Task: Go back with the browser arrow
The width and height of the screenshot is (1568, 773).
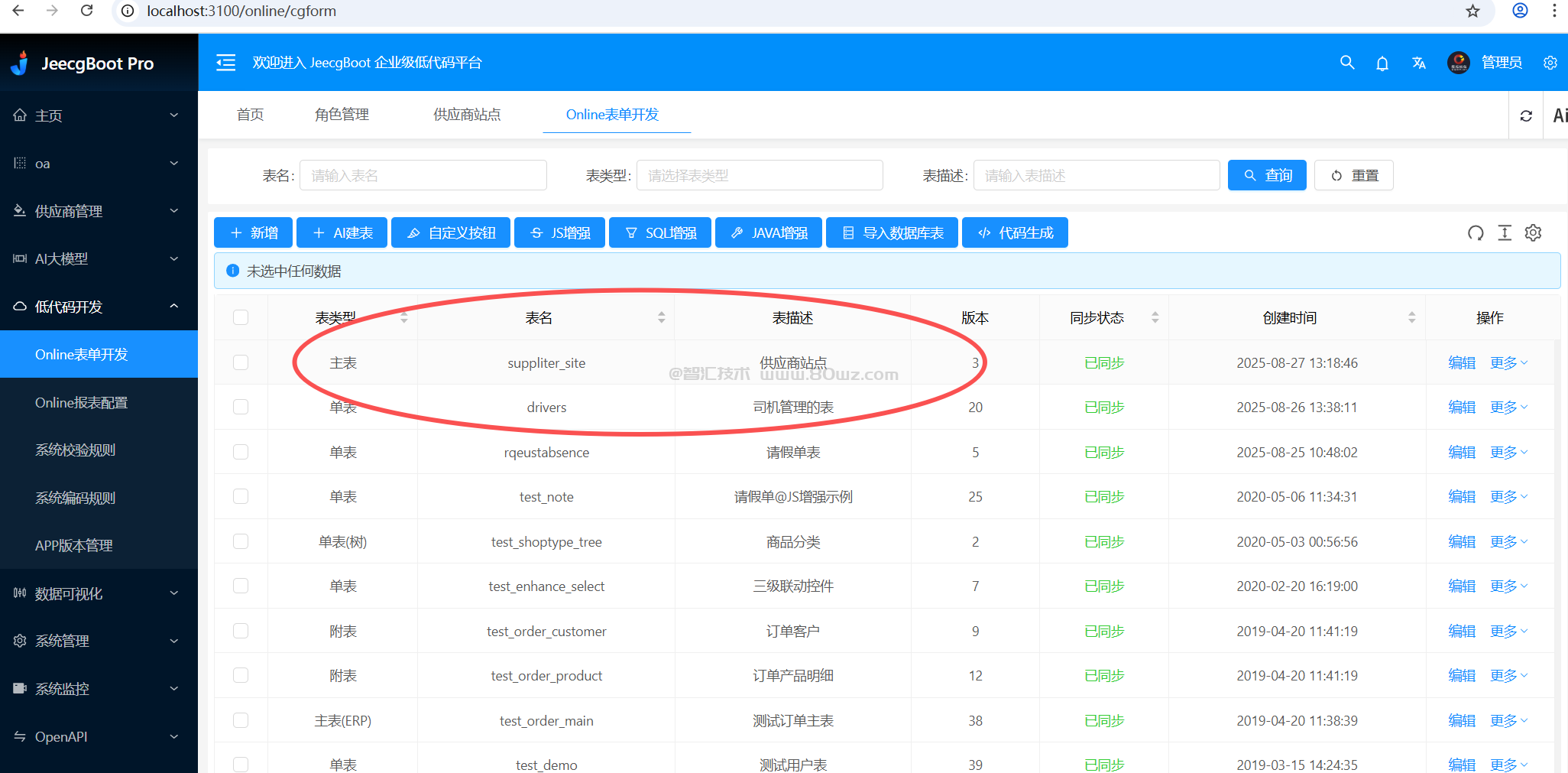Action: pyautogui.click(x=18, y=11)
